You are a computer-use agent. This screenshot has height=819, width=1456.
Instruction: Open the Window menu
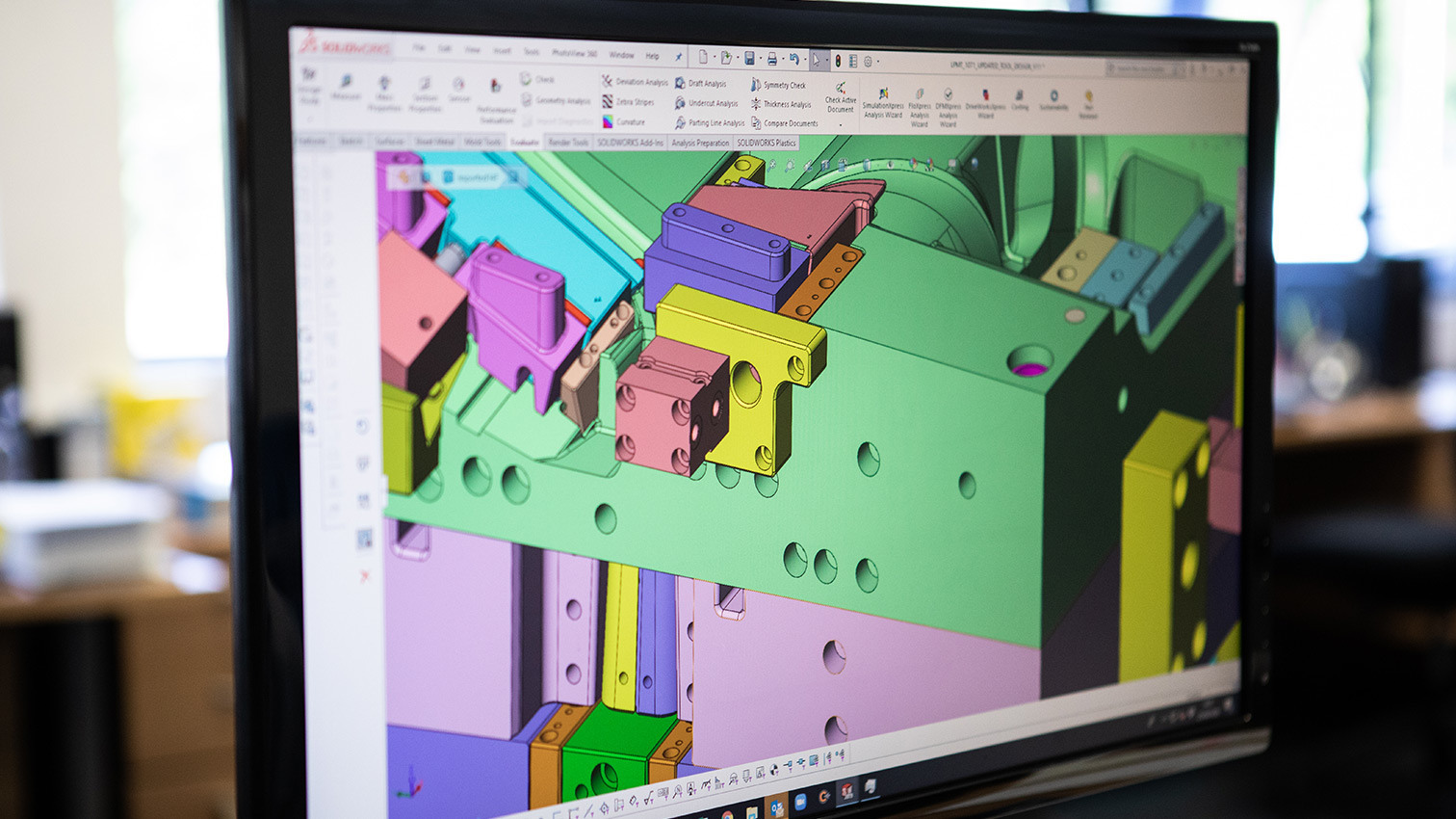coord(621,54)
